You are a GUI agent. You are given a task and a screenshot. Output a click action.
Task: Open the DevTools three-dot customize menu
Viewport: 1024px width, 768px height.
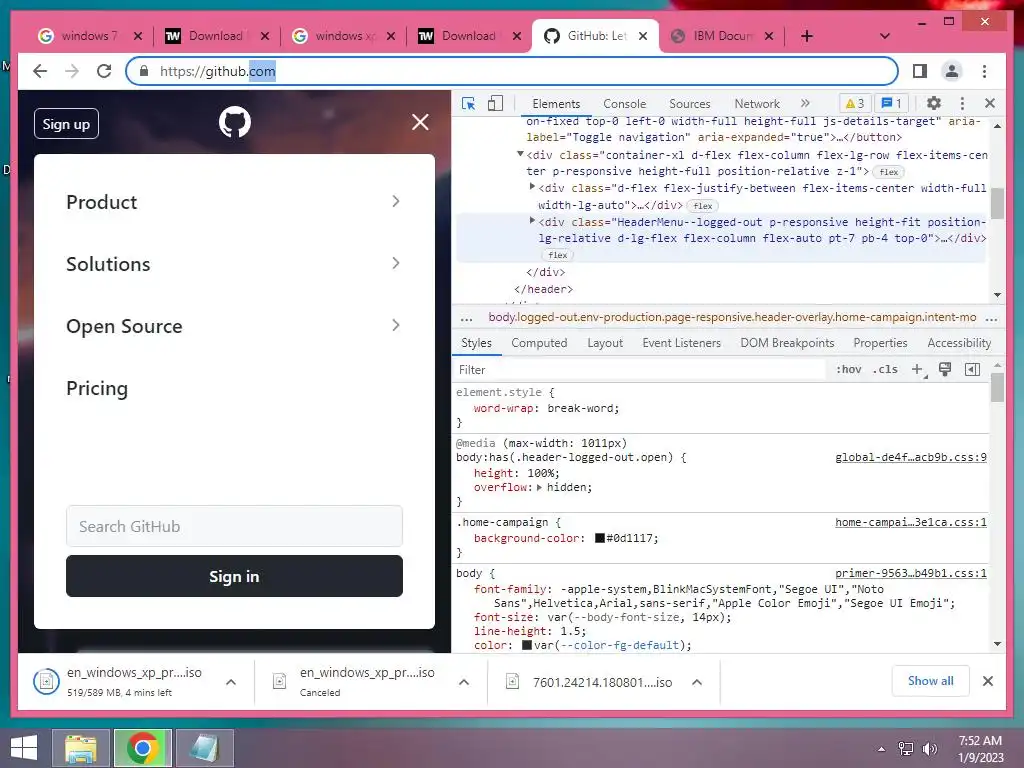(962, 103)
